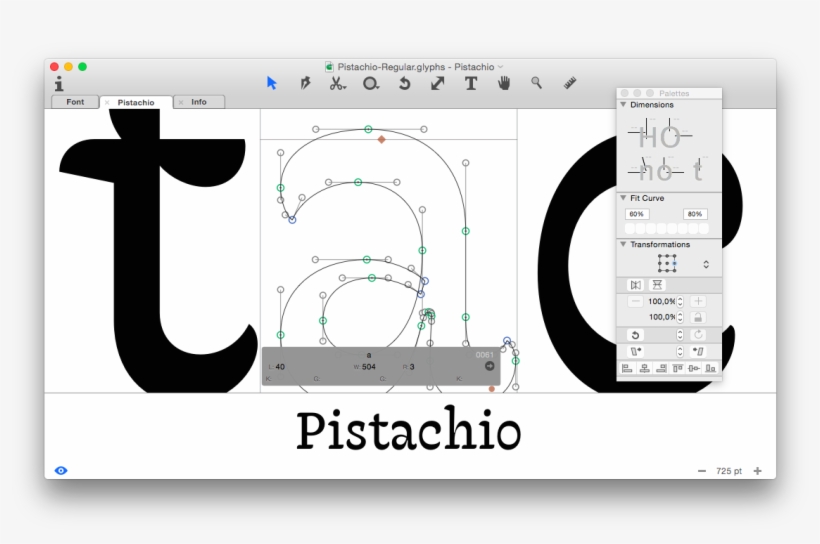Activate the Rotate tool in toolbar
The width and height of the screenshot is (820, 544).
(x=404, y=83)
